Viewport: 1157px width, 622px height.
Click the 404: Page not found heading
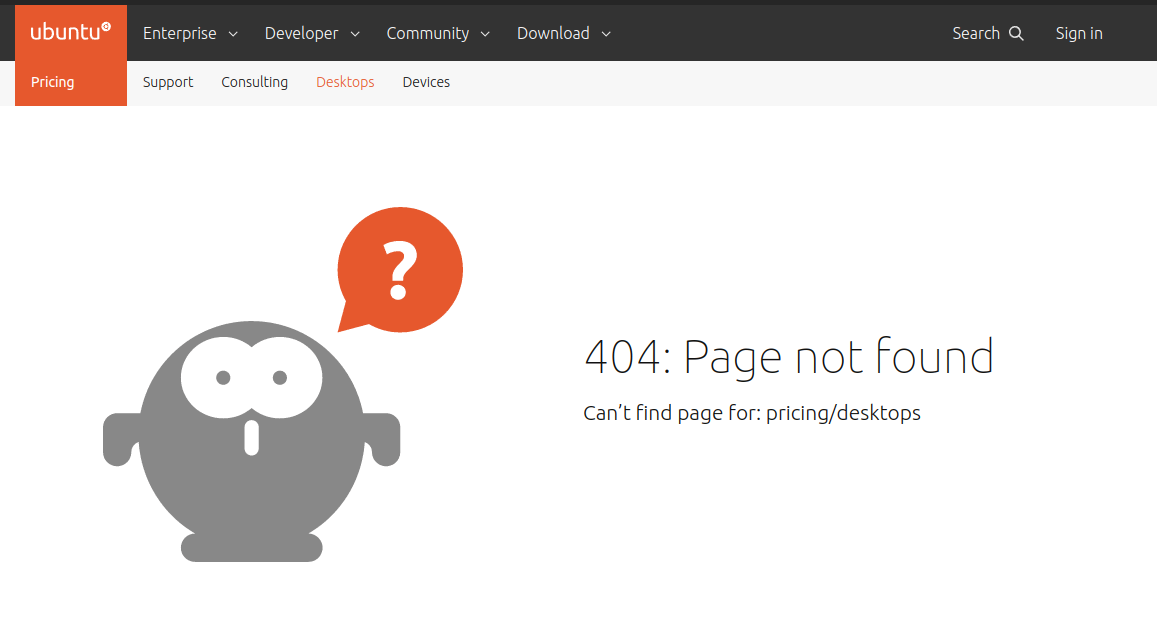[x=789, y=357]
